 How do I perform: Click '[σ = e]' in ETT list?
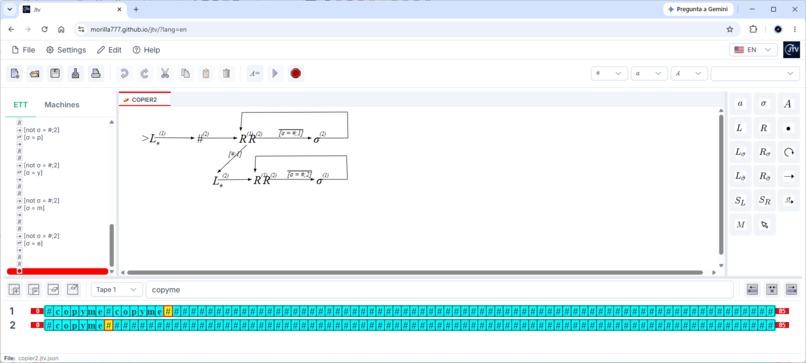(x=33, y=243)
